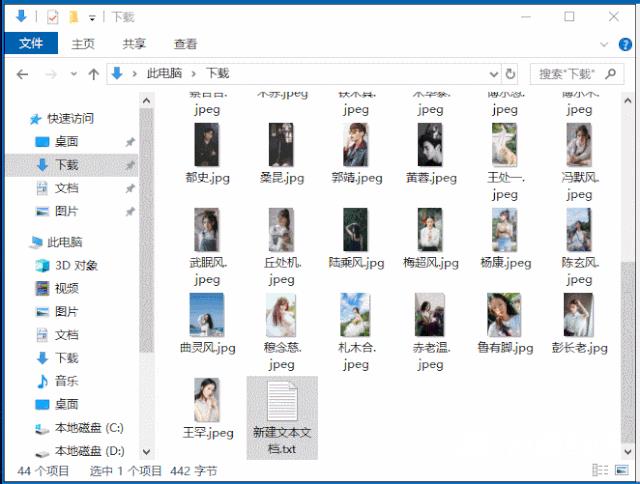Select 本地磁盘 (C:) drive
Viewport: 640px width, 484px height.
pyautogui.click(x=88, y=428)
